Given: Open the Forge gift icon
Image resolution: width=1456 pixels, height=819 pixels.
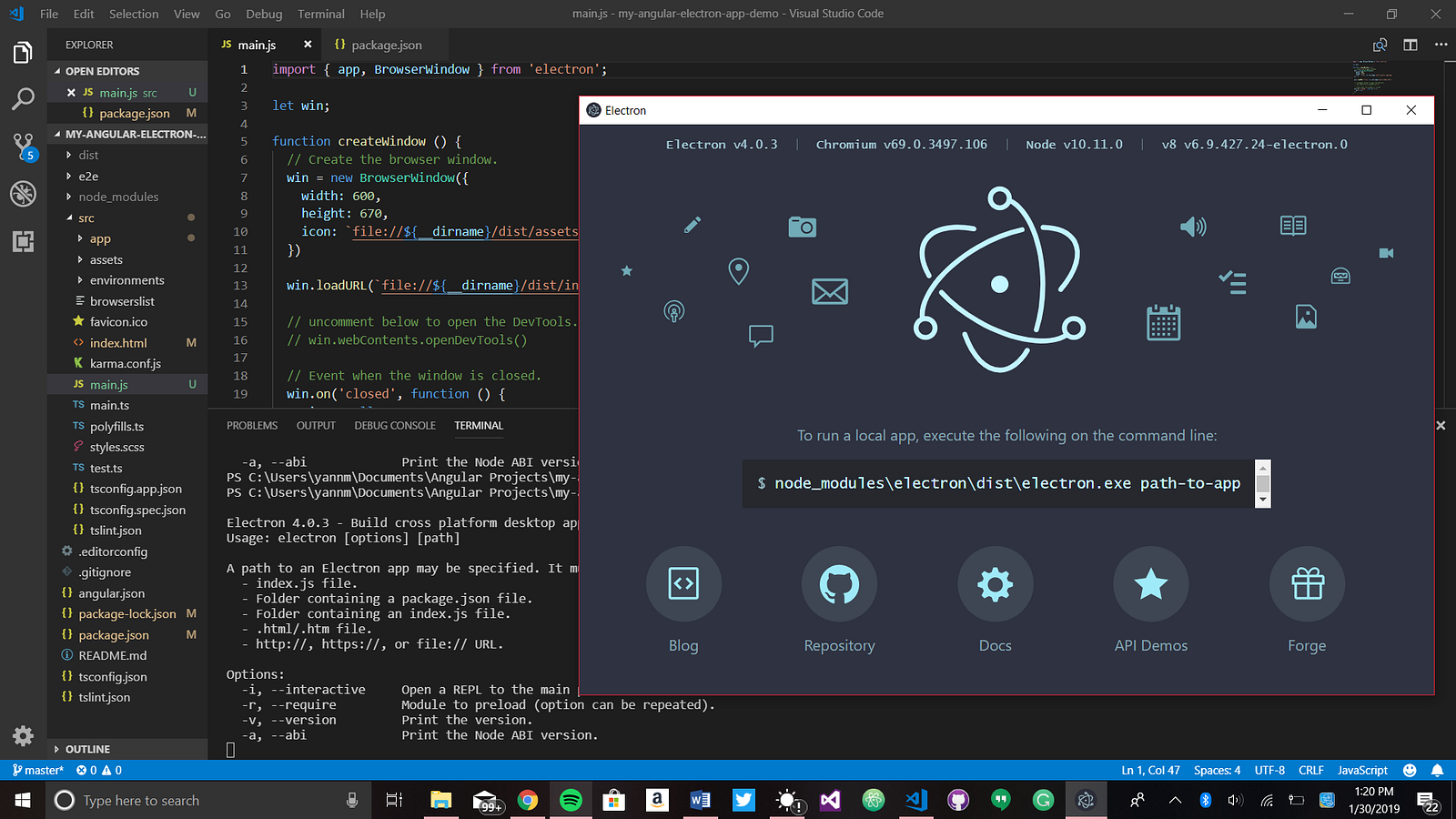Looking at the screenshot, I should click(1307, 584).
